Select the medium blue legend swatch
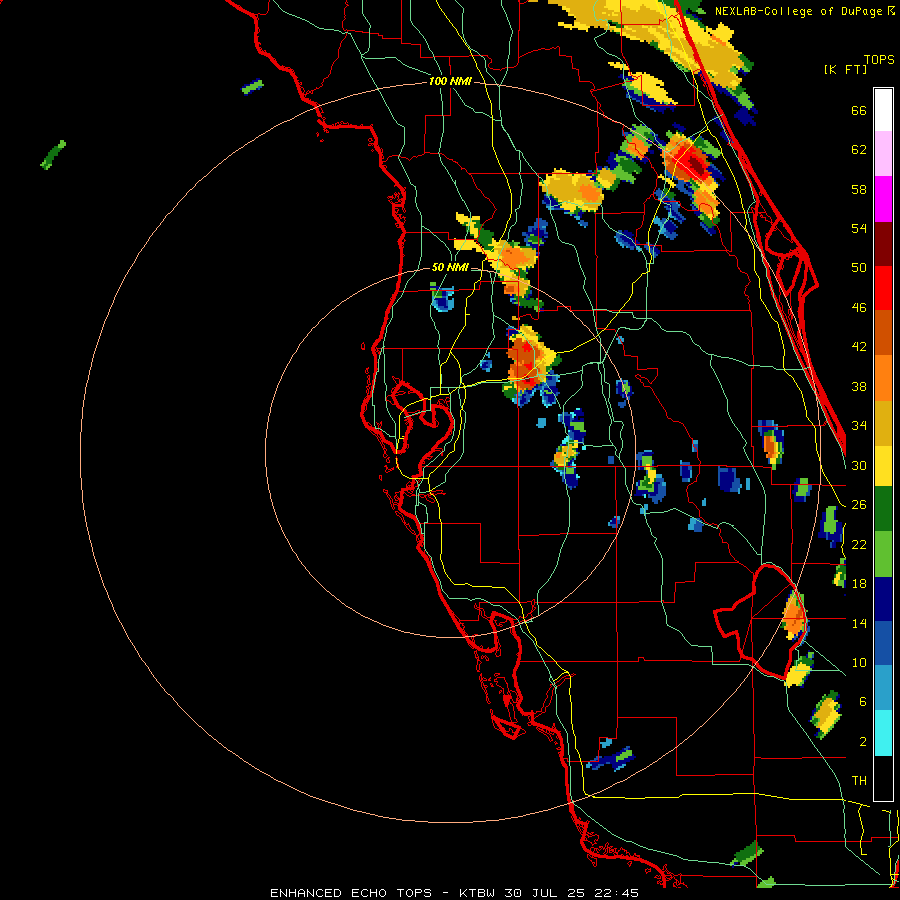 click(x=883, y=644)
